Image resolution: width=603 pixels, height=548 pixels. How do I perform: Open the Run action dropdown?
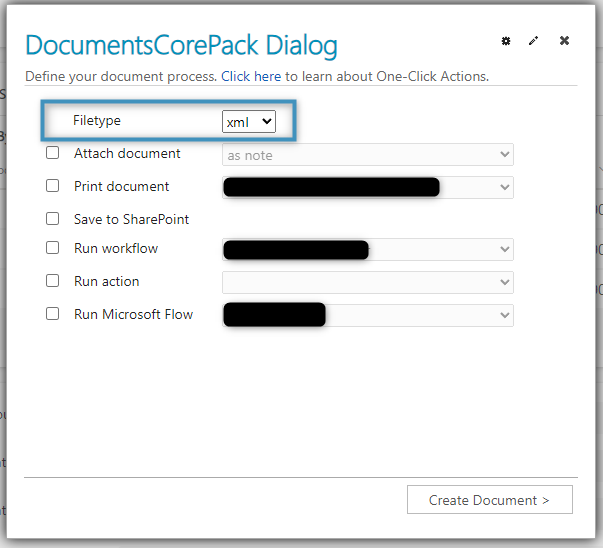click(x=368, y=282)
